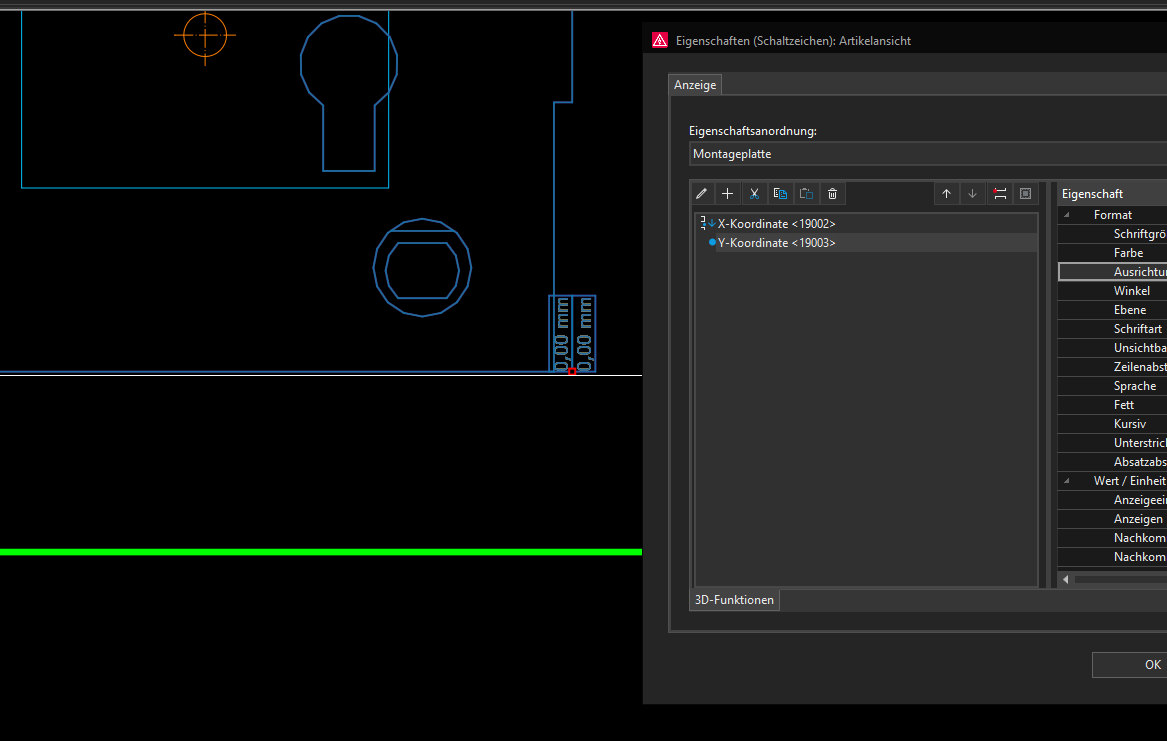Switch to the Anzeige tab
The width and height of the screenshot is (1167, 741).
(x=695, y=85)
